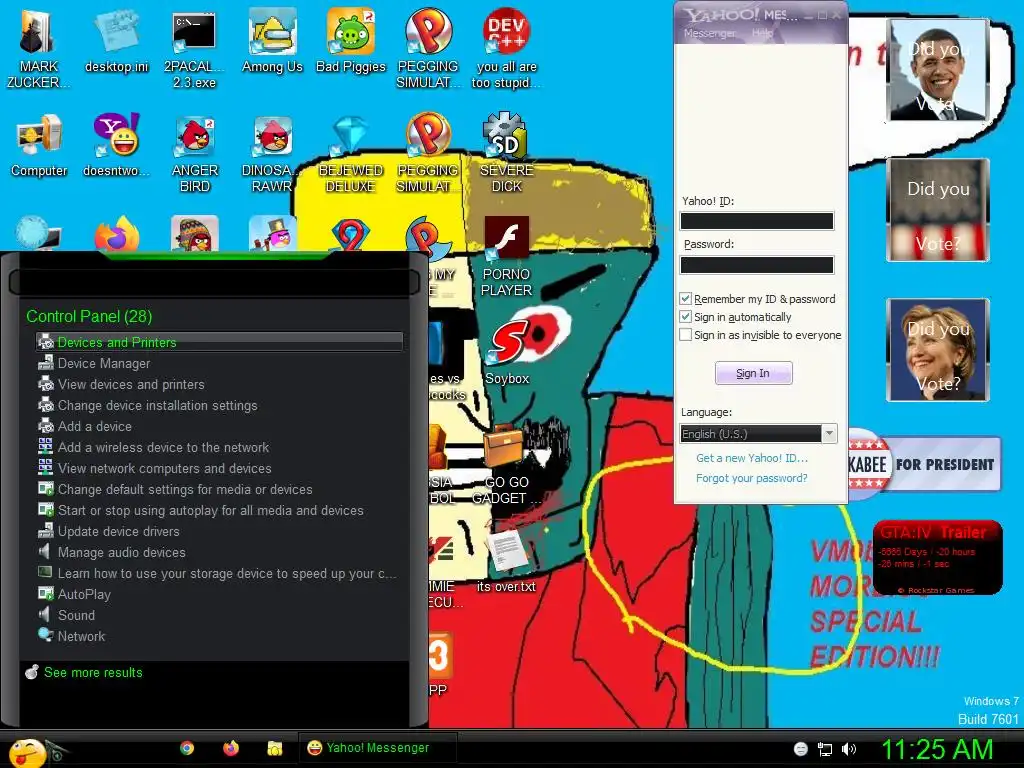Click the Yahoo! ID input field
Screen dimensions: 1024x768
pyautogui.click(x=757, y=221)
